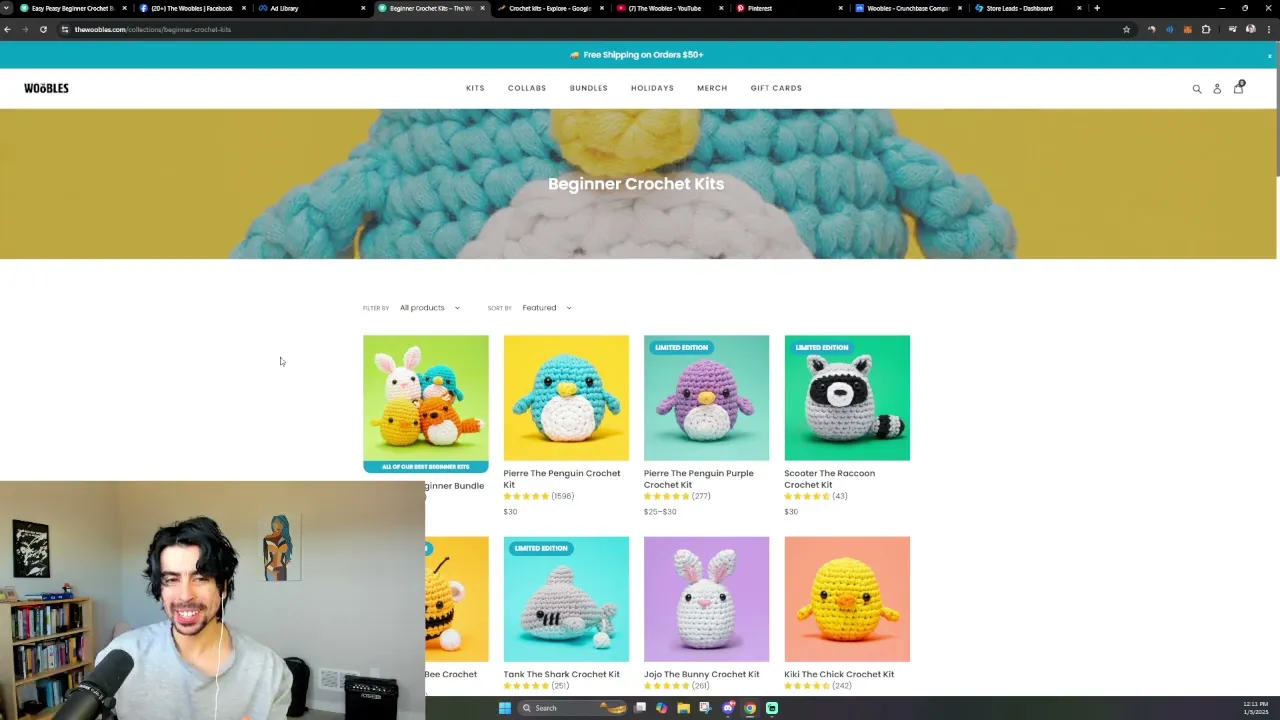
Task: Open the GIFT CARDS menu
Action: (x=776, y=88)
